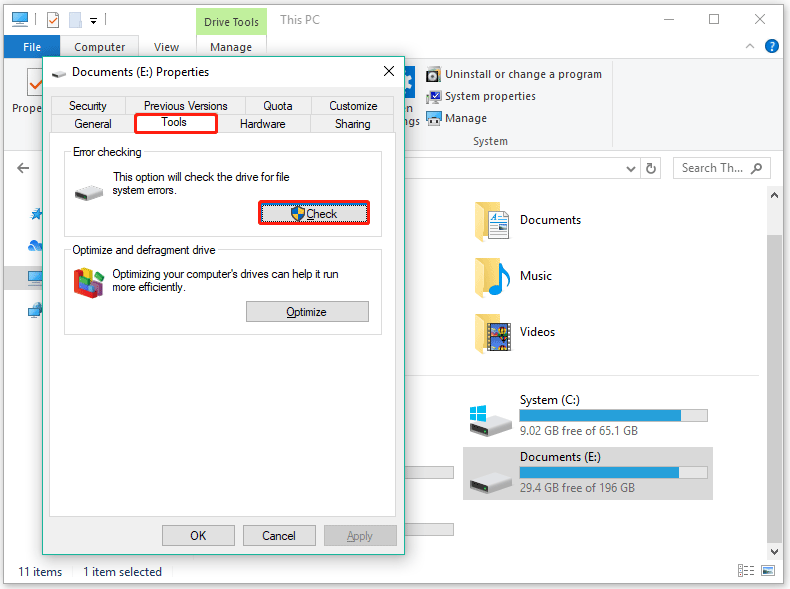Click Check to scan drive errors
Screen dimensions: 790x589
pyautogui.click(x=314, y=213)
